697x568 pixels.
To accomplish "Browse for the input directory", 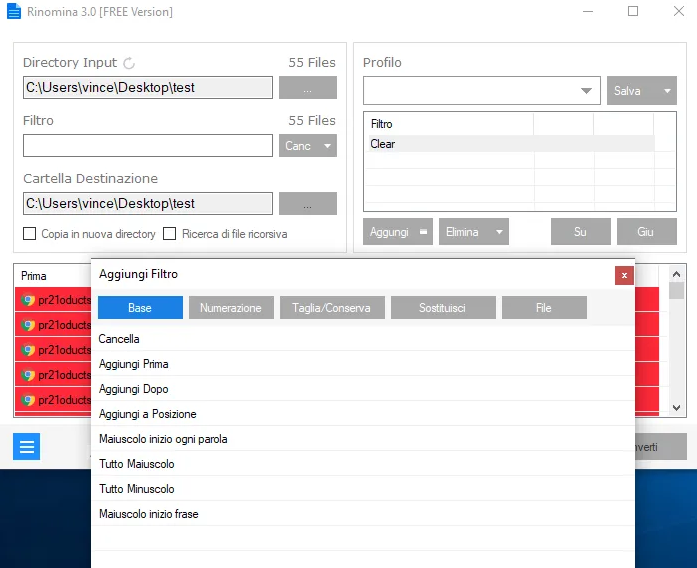I will (308, 87).
